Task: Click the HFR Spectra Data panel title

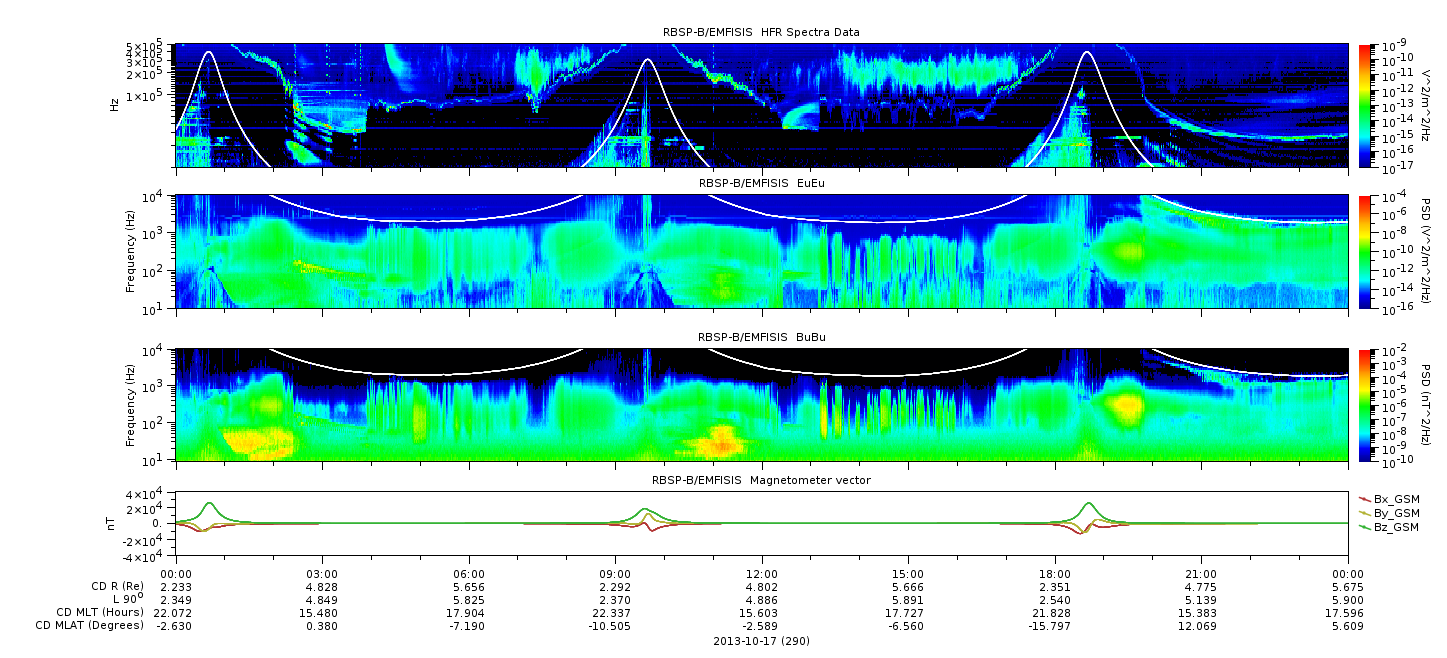Action: click(x=761, y=32)
